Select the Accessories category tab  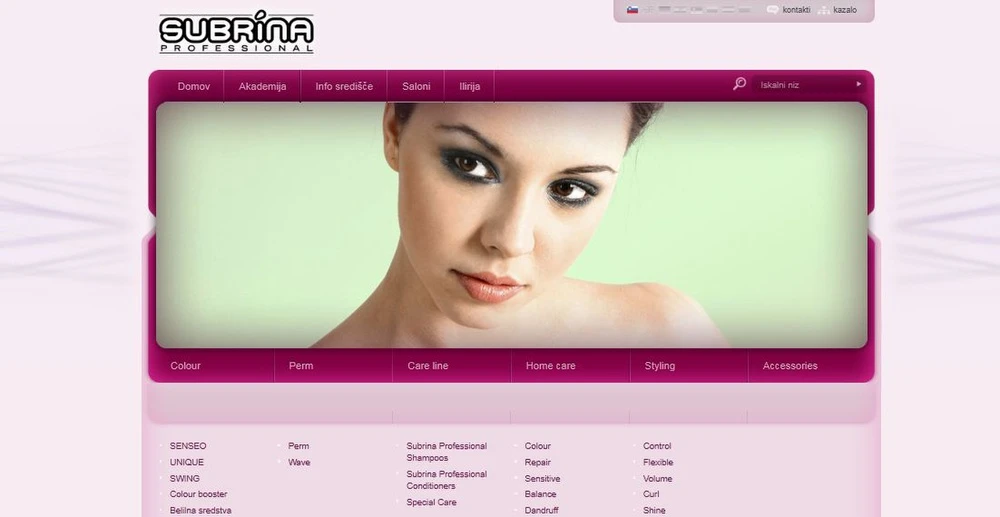pyautogui.click(x=790, y=366)
